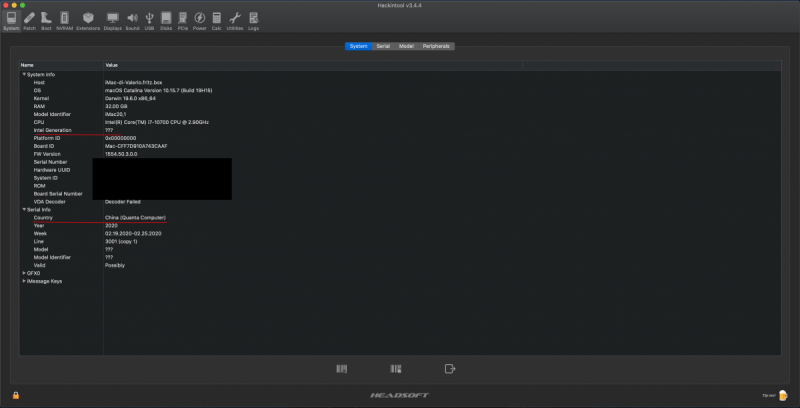Expand the iMessage Keys group
Screen dimensions: 800x408
[24, 281]
